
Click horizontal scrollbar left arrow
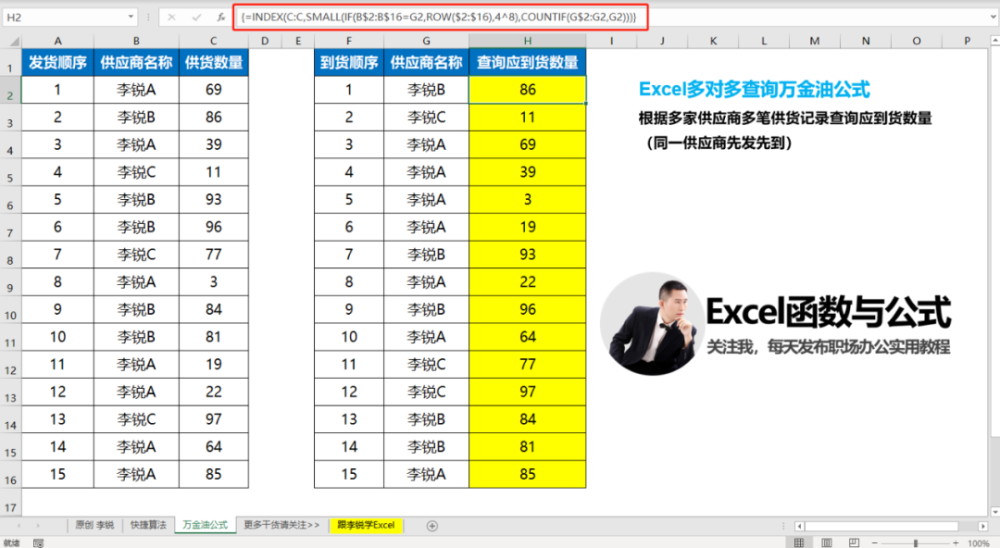799,526
